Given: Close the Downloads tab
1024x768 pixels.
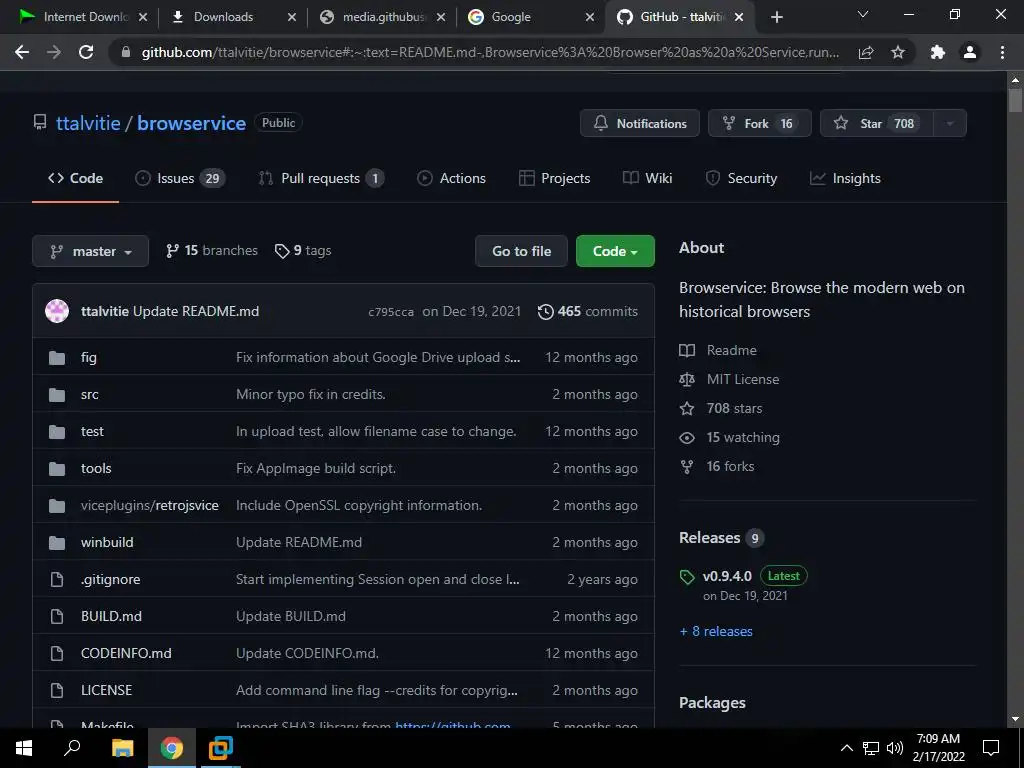Looking at the screenshot, I should 292,17.
